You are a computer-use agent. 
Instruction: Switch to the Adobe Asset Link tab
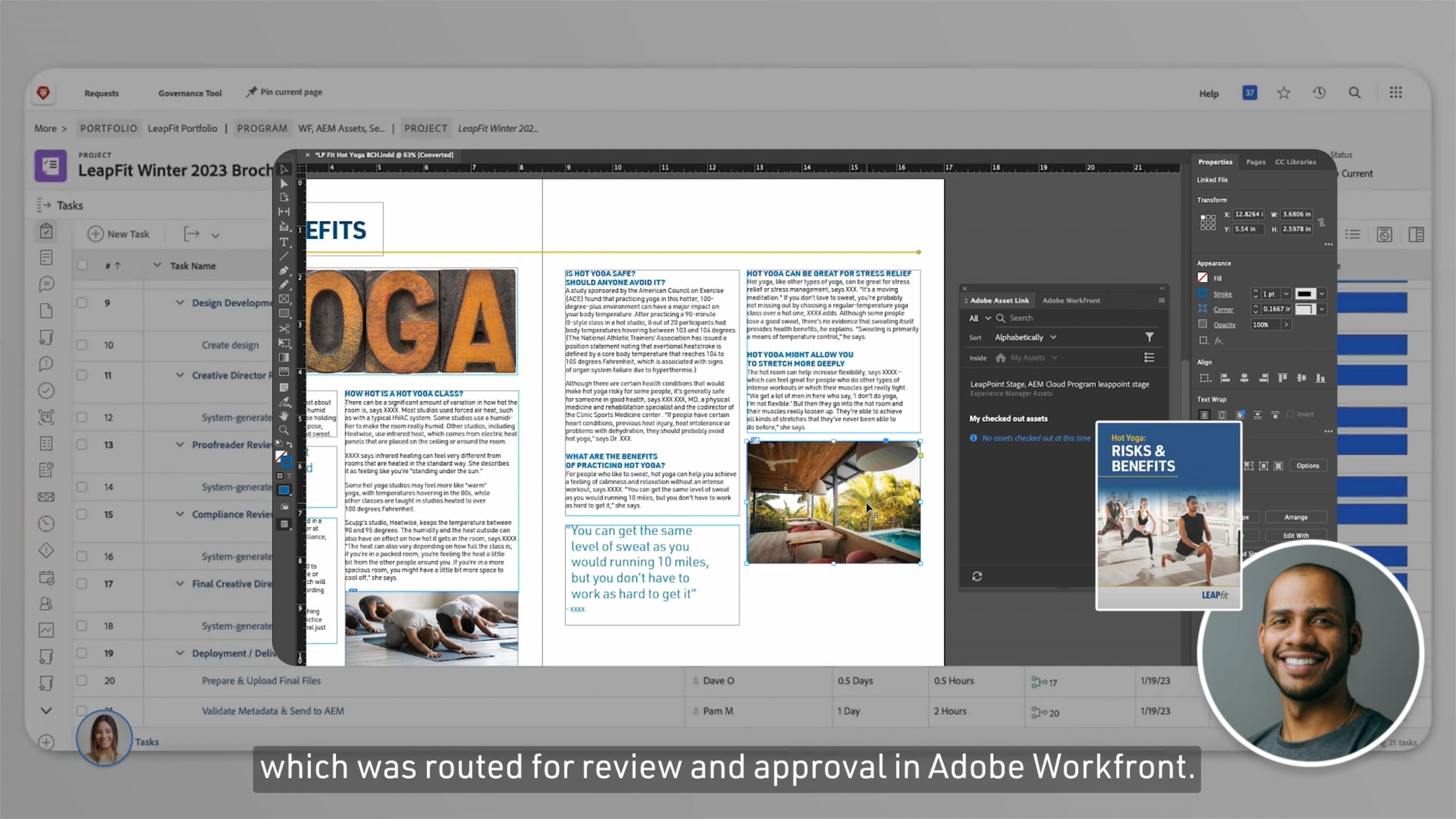click(999, 300)
